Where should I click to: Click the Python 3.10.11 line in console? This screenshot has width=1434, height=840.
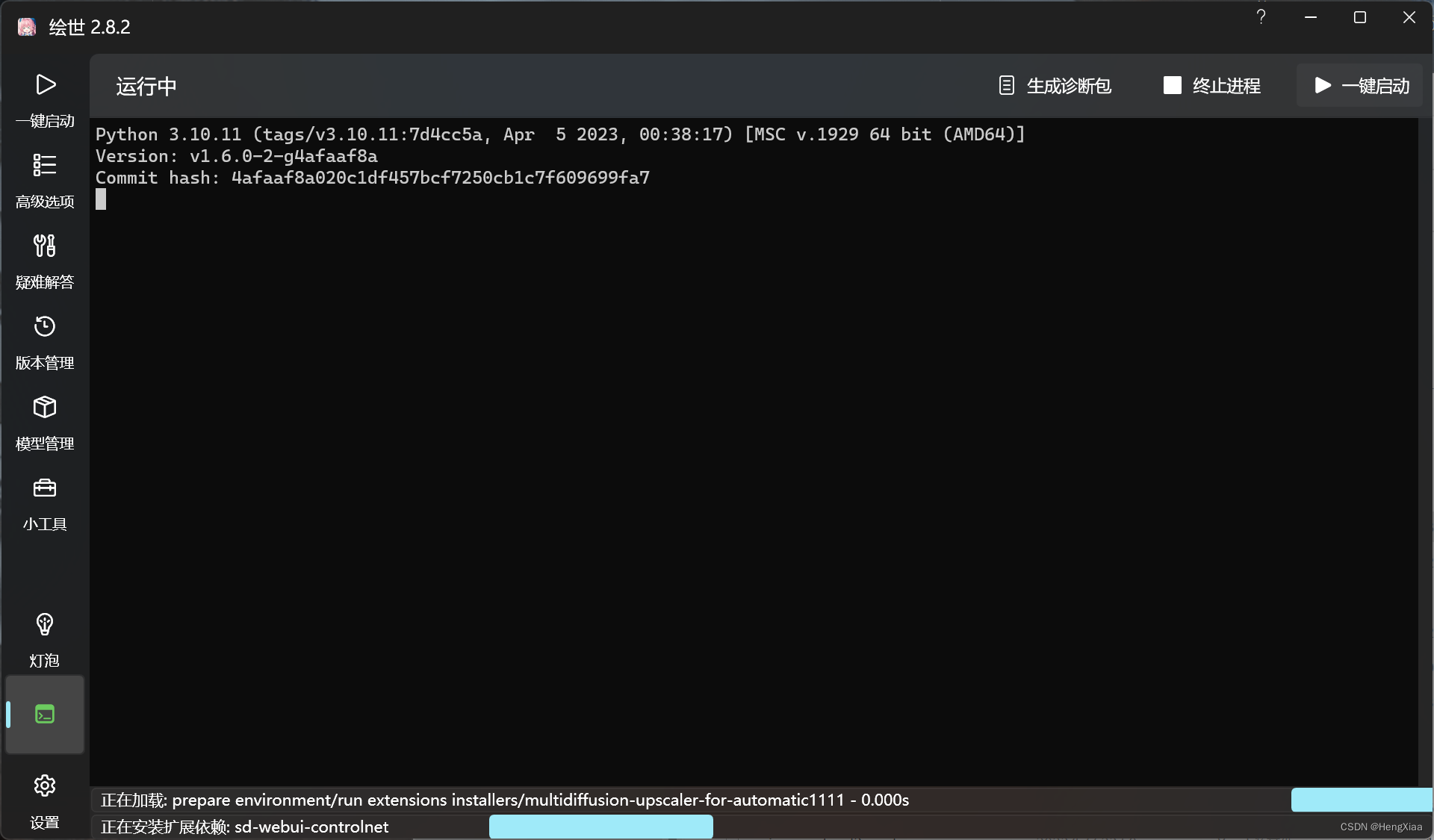[560, 134]
